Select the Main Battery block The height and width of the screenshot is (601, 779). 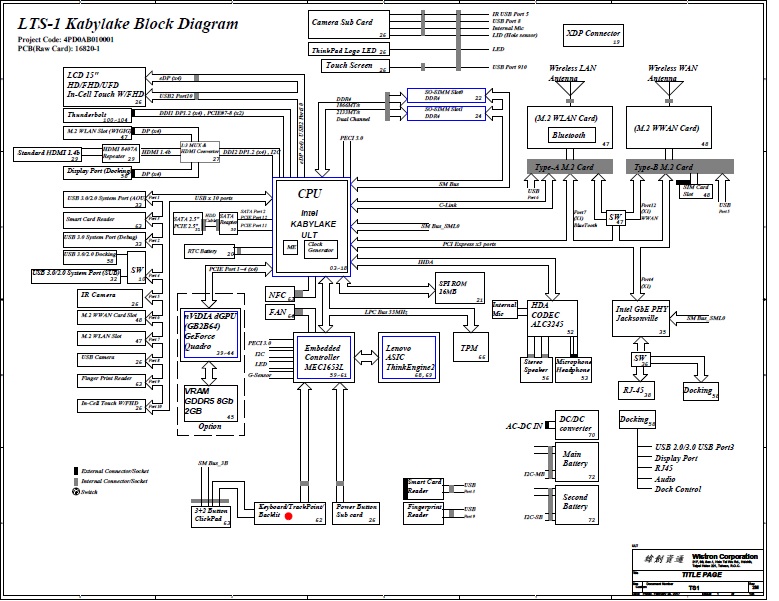(x=577, y=463)
